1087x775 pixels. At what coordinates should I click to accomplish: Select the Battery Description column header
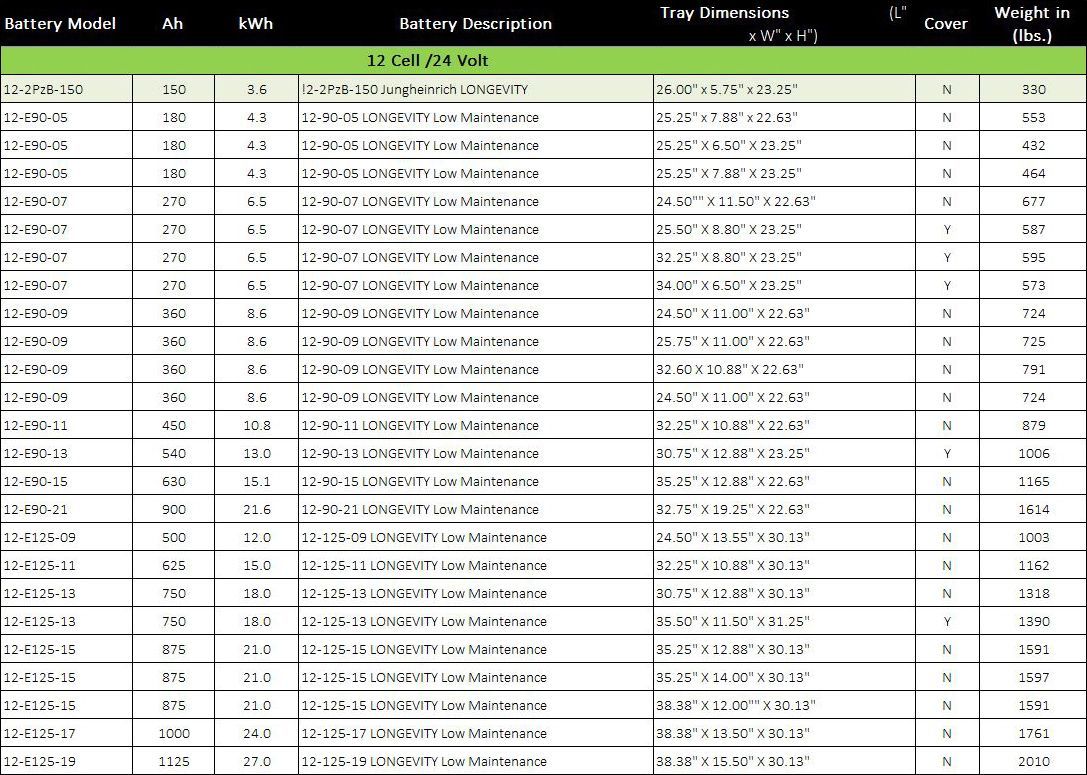tap(475, 23)
